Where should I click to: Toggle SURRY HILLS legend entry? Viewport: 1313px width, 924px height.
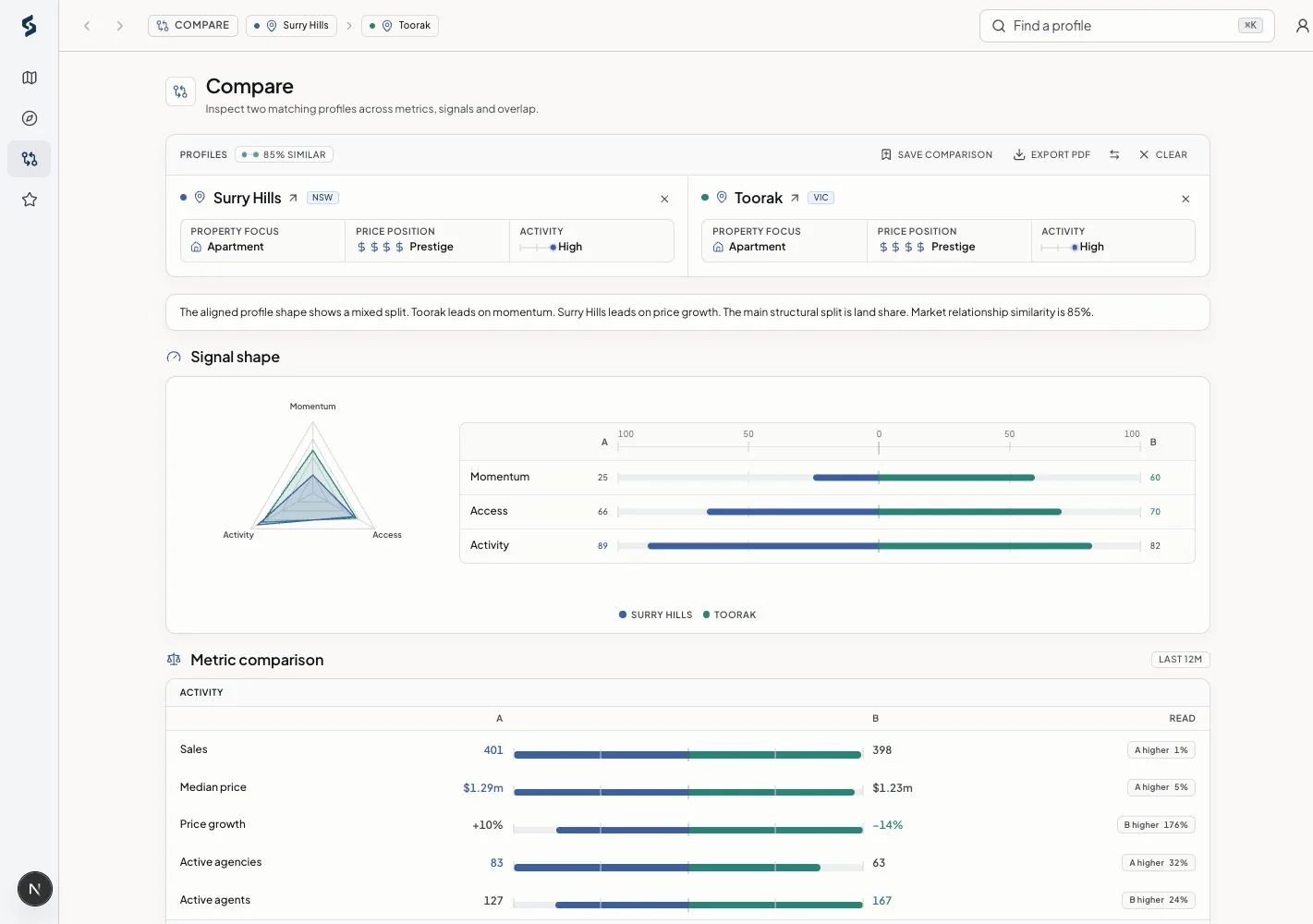[655, 614]
